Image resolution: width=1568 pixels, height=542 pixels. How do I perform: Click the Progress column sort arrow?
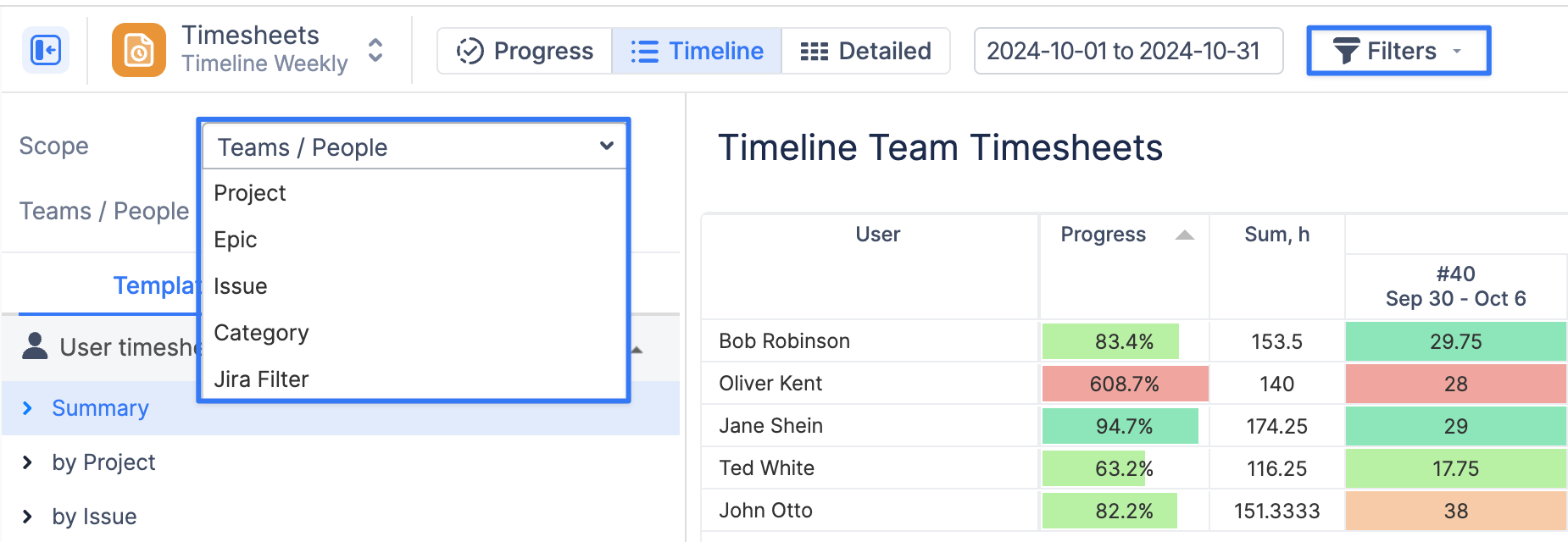pos(1185,235)
